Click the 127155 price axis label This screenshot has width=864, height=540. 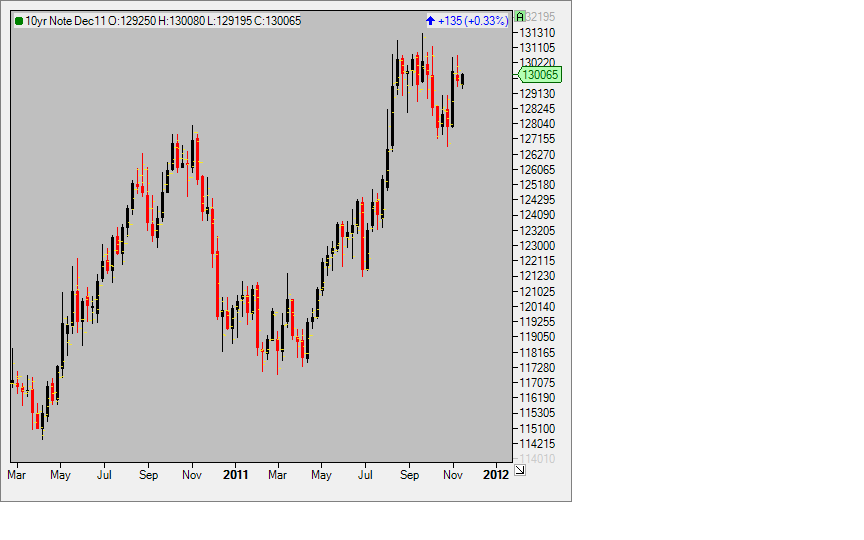point(537,139)
